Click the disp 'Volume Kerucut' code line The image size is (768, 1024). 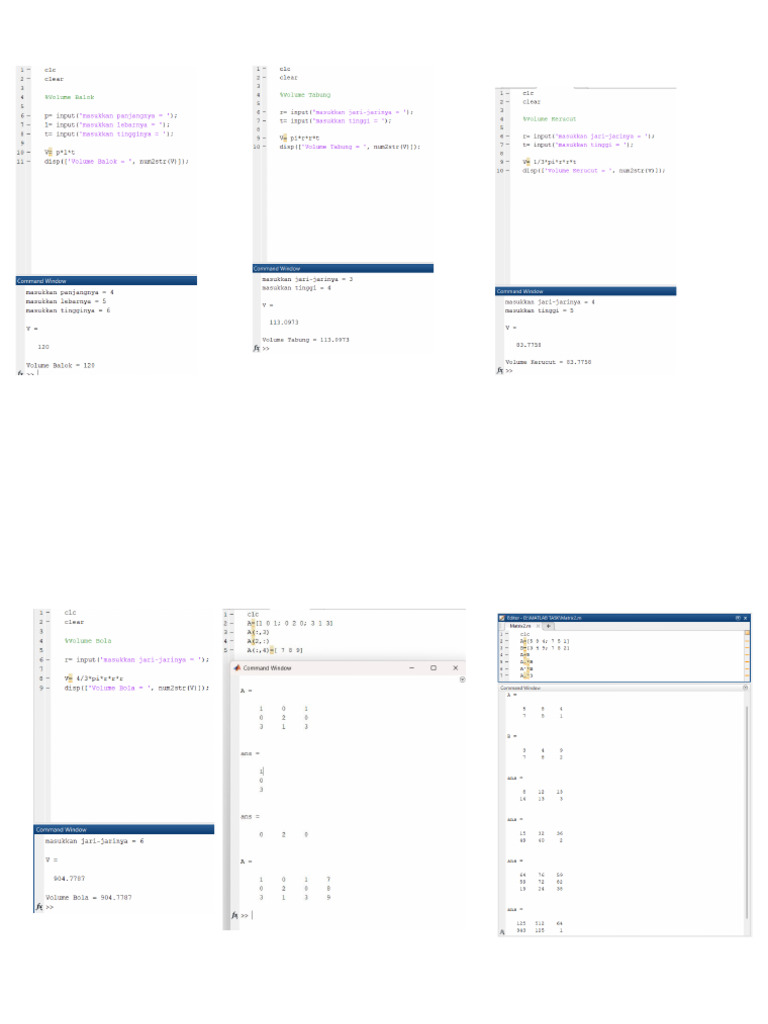click(x=594, y=170)
